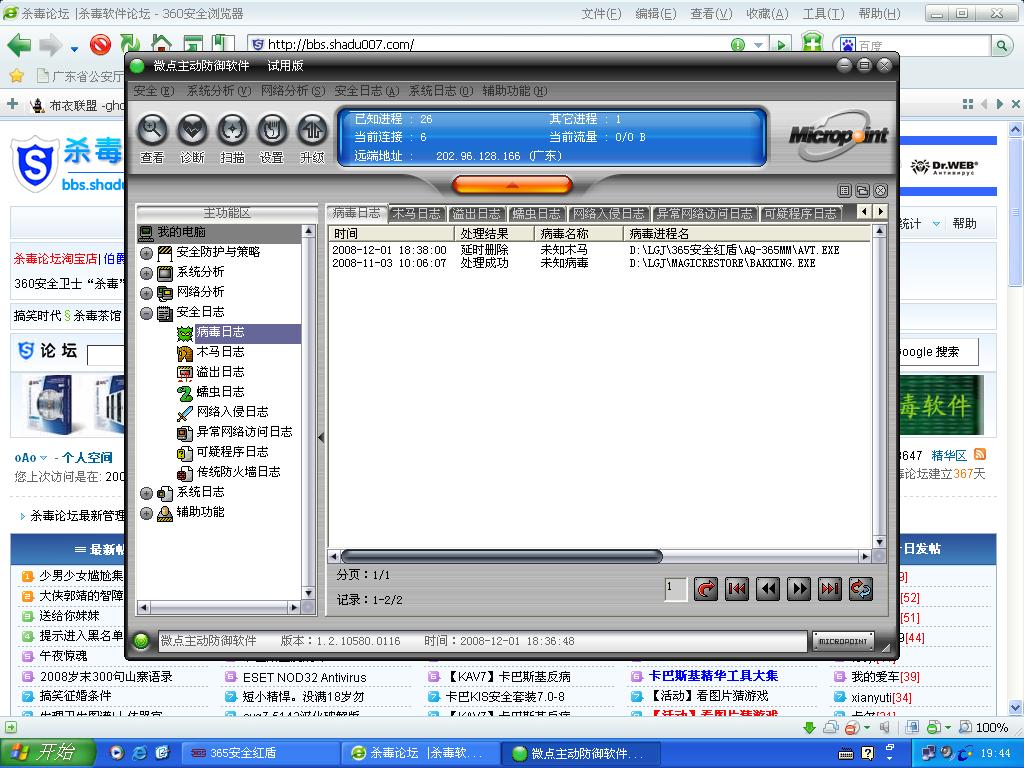Expand the 辅助功能 tree node
1024x768 pixels.
[x=146, y=513]
